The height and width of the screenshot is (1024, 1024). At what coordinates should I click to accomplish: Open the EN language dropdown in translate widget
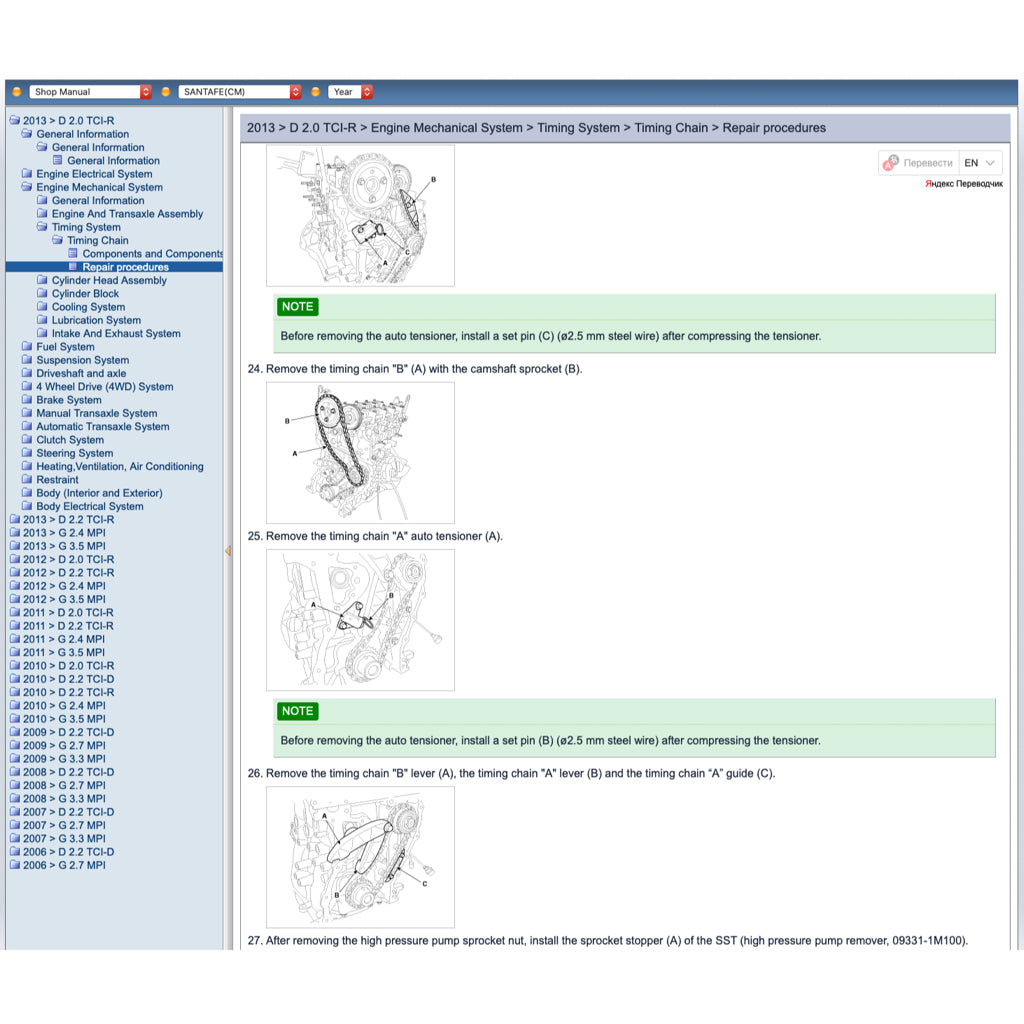pyautogui.click(x=977, y=162)
